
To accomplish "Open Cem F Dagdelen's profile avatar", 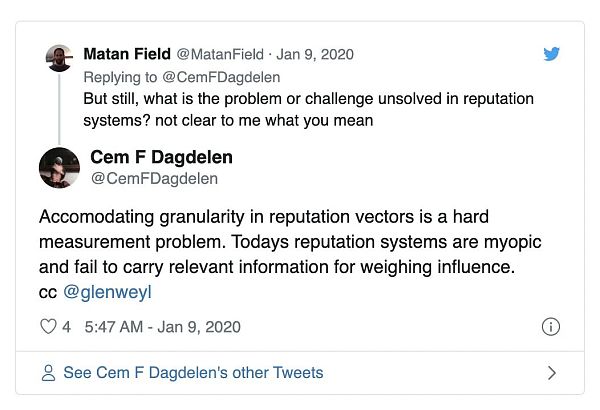I will 59,167.
